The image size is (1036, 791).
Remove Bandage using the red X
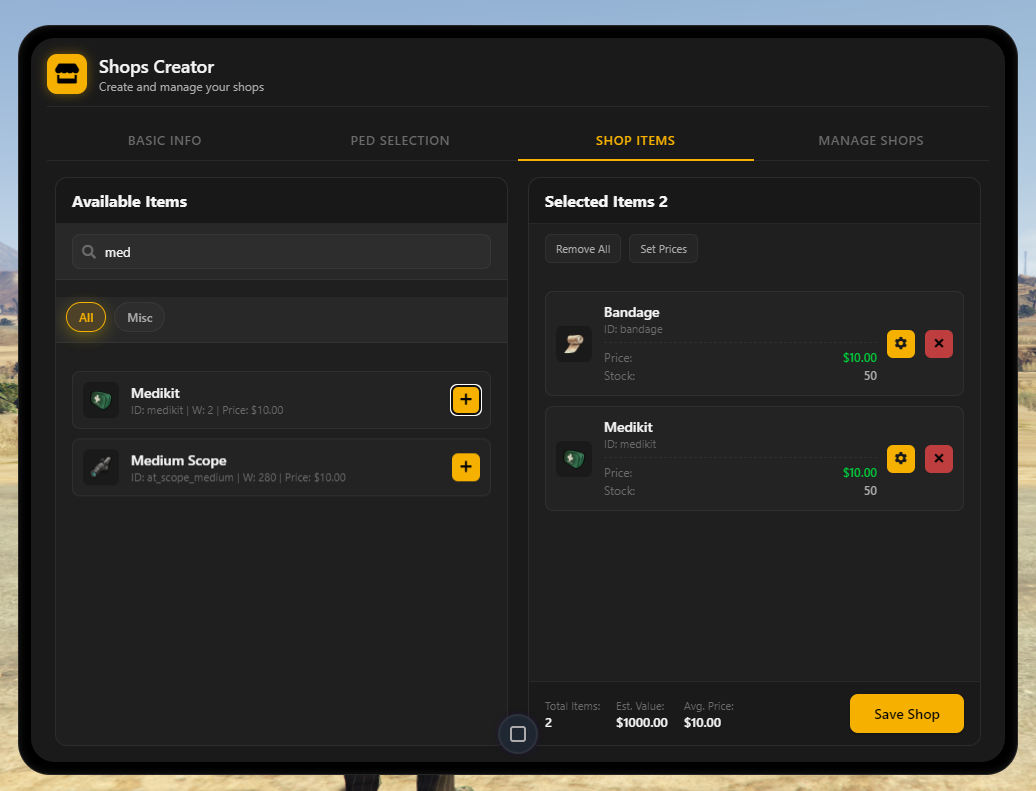tap(939, 344)
